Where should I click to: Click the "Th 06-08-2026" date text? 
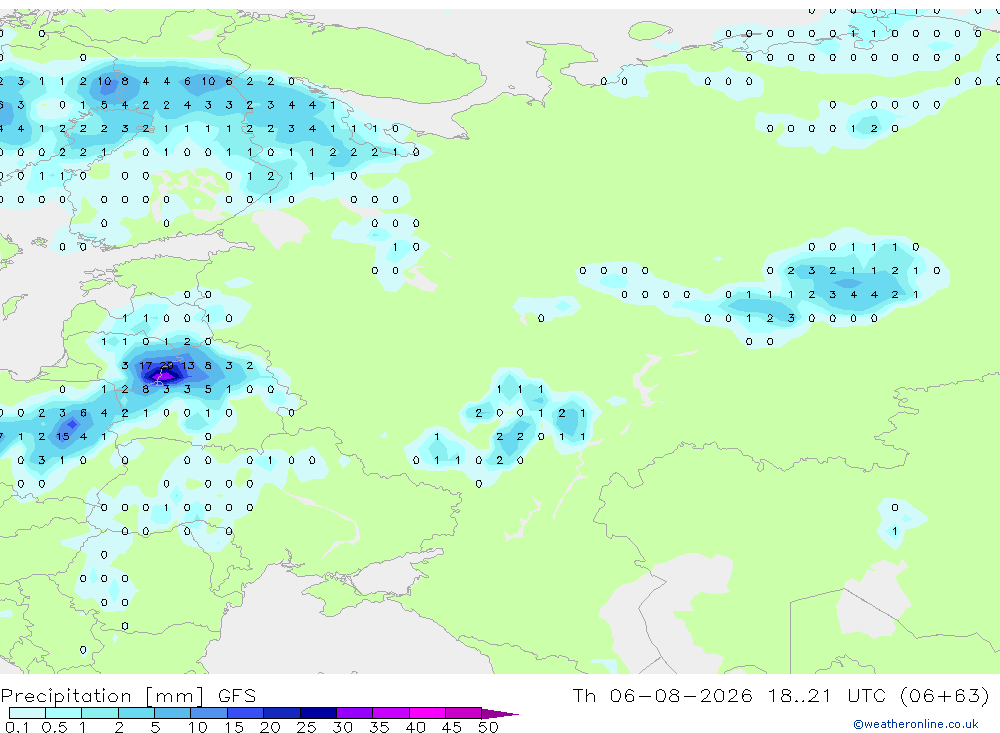click(x=662, y=696)
